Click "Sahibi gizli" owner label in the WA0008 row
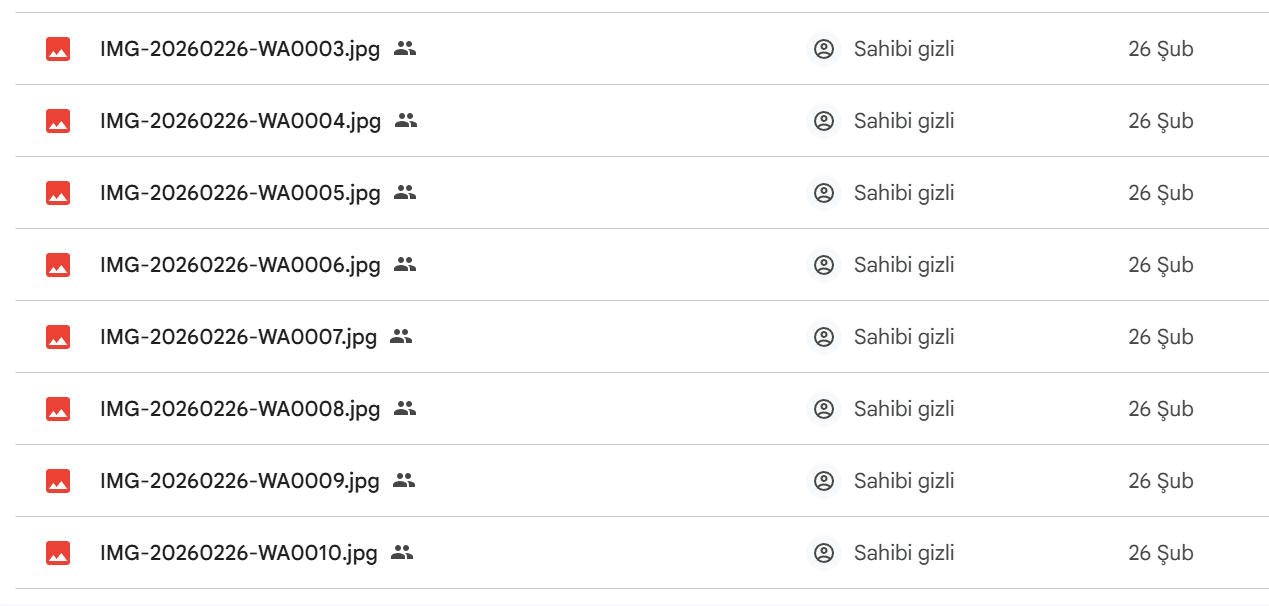 [x=904, y=409]
